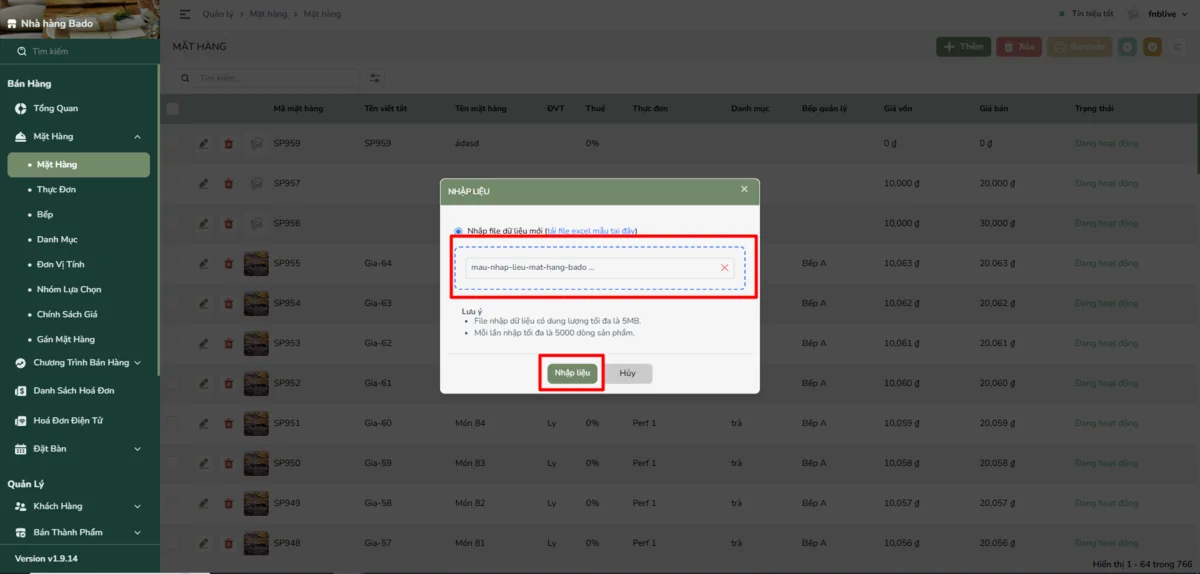Select Nhập file dữ liệu mới radio
The image size is (1200, 574).
point(458,231)
